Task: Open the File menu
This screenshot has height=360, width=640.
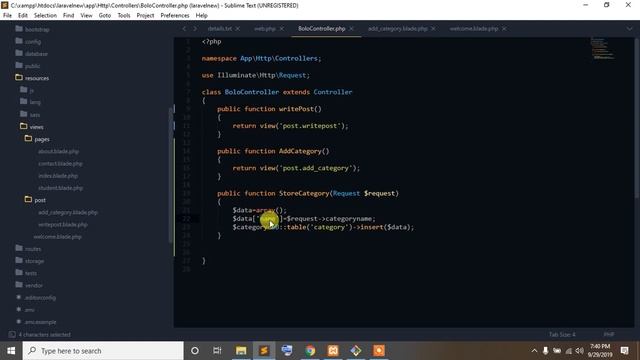Action: pos(7,16)
